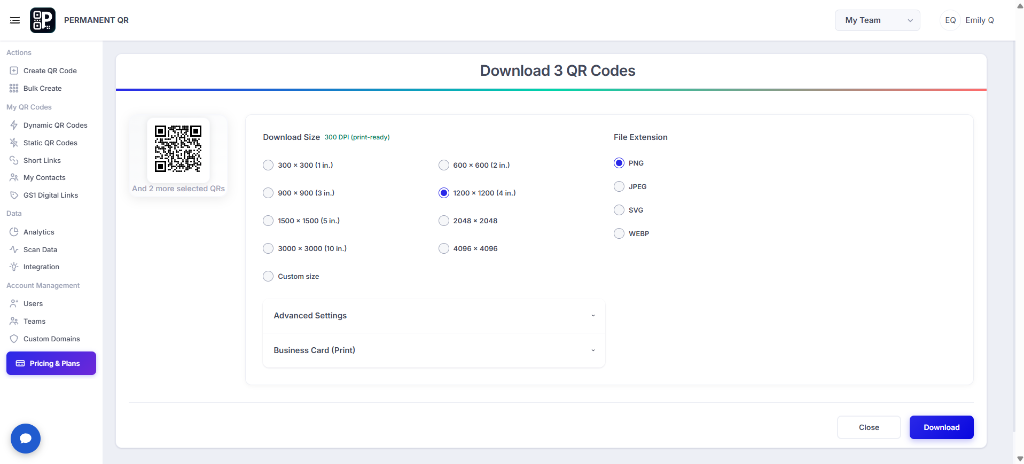The image size is (1024, 464).
Task: Click the Emily Q profile name
Action: point(980,20)
